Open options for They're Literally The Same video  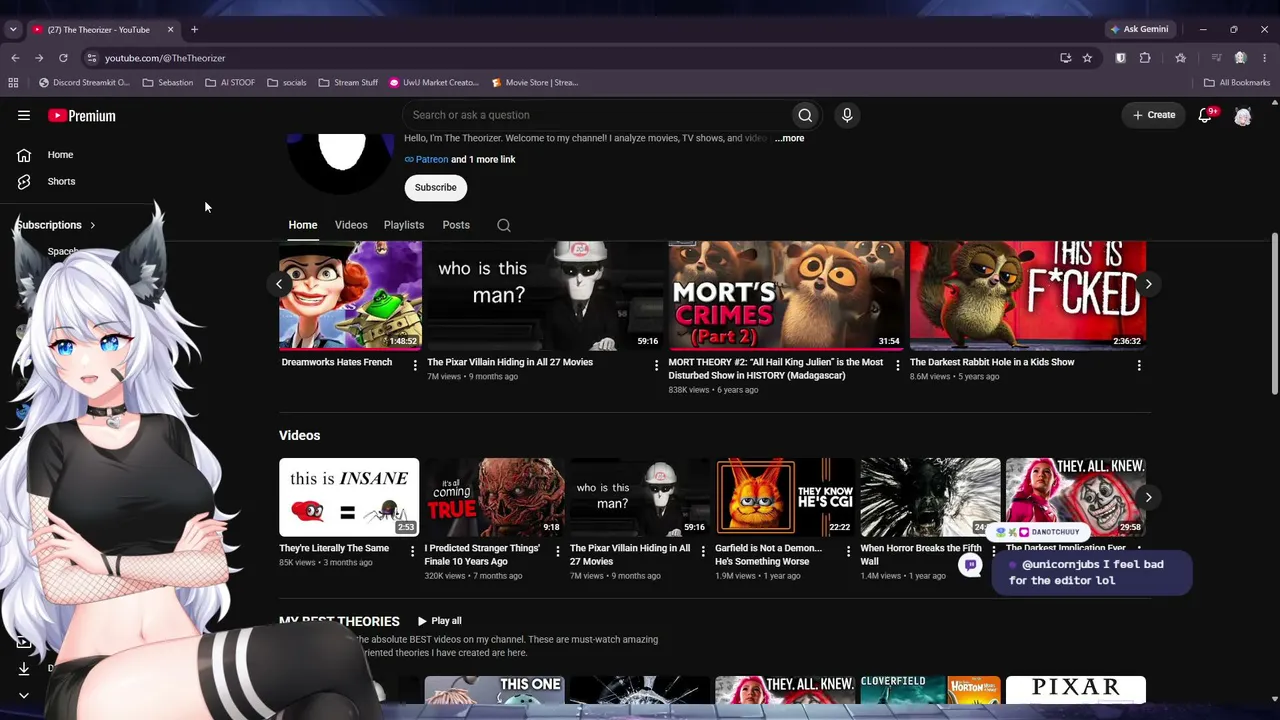coord(412,551)
